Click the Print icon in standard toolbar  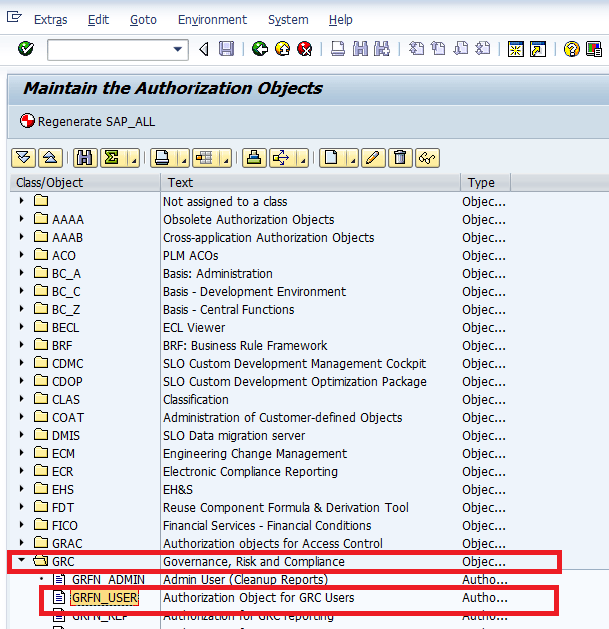[x=338, y=49]
